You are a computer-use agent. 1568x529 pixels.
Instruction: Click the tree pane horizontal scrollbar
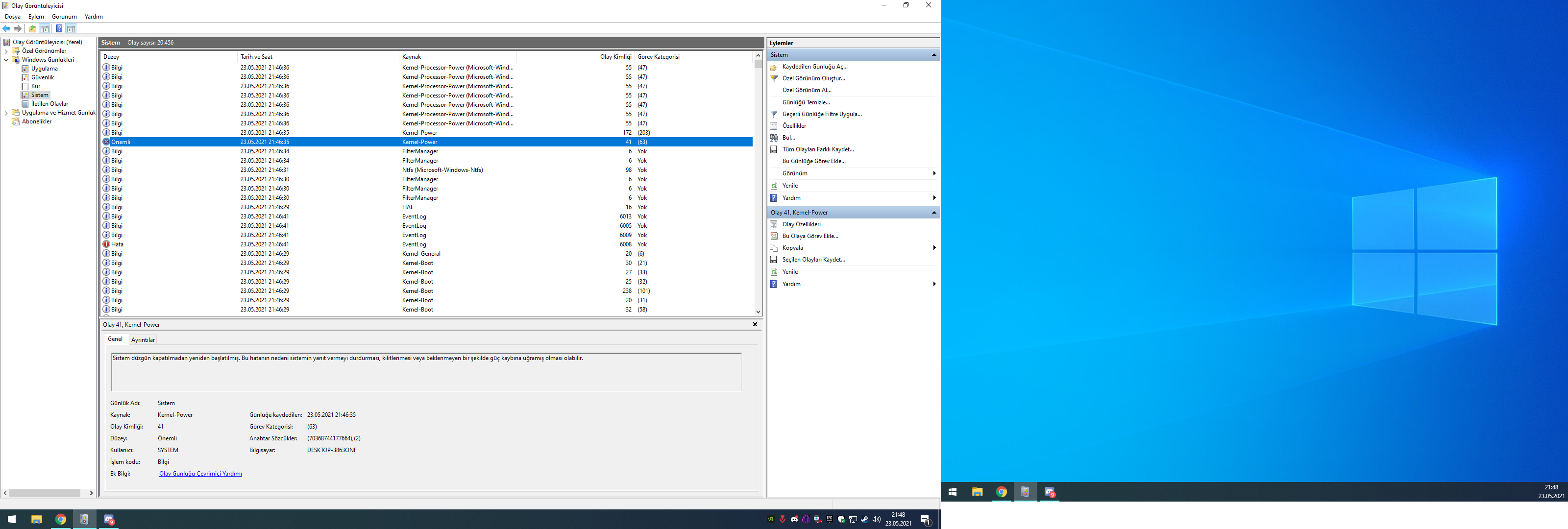point(45,493)
